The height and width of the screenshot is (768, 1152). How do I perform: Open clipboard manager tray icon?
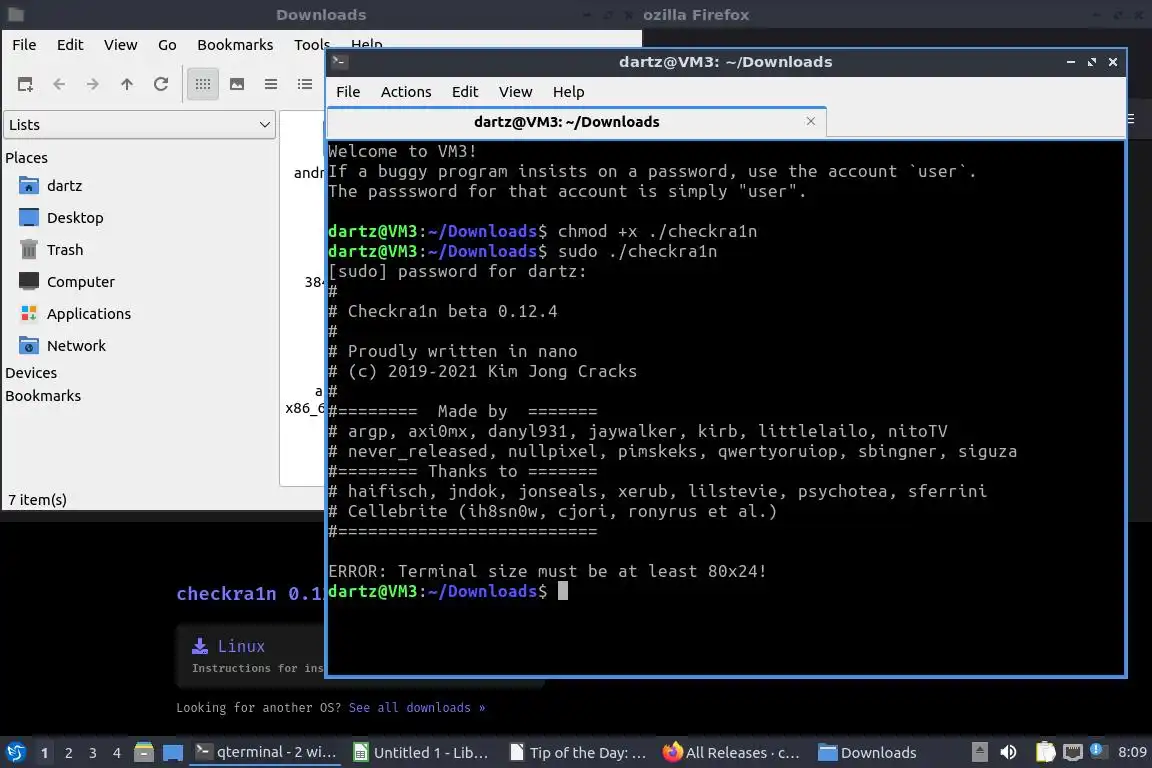(1045, 752)
